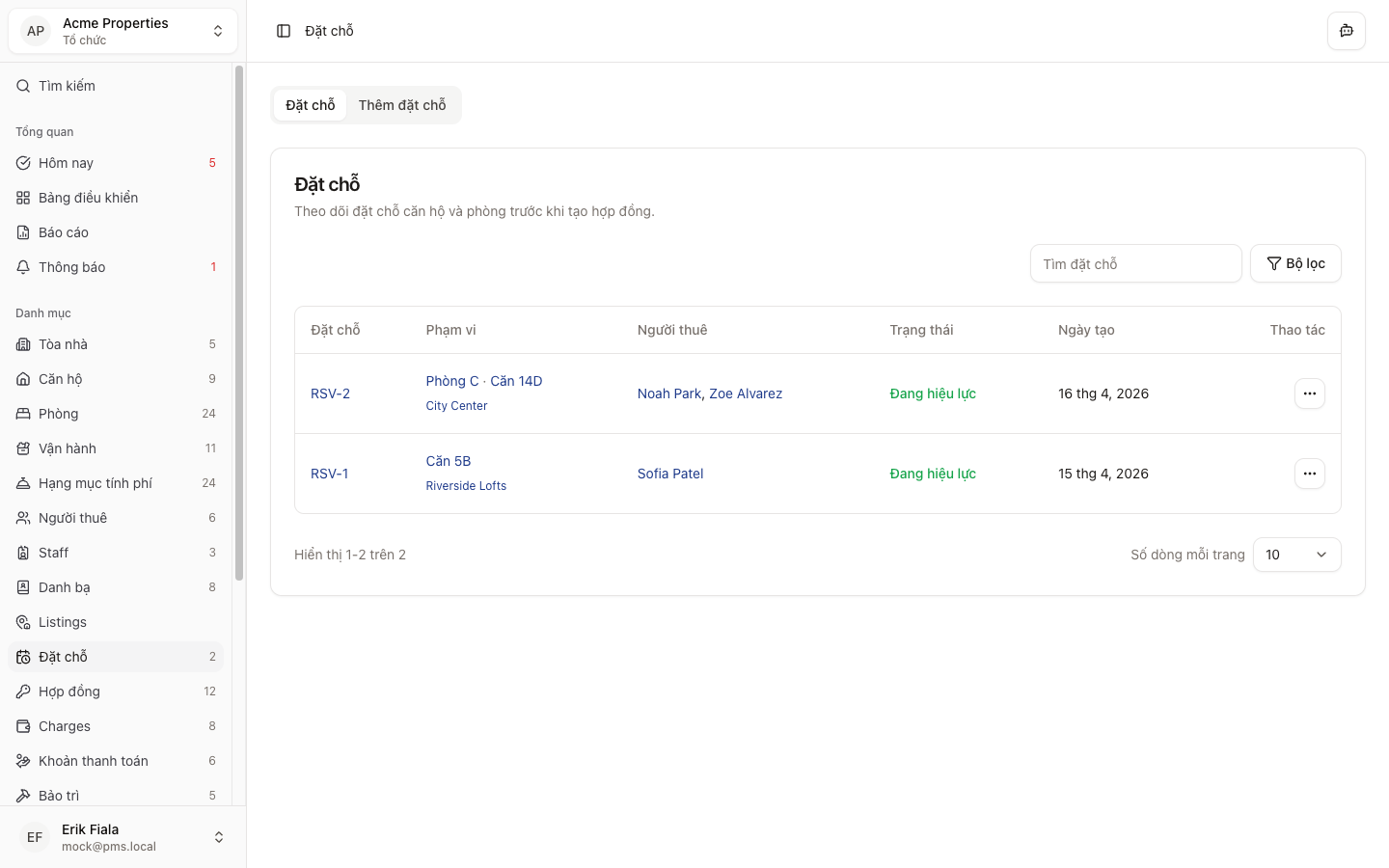Screen dimensions: 1389x868
Task: Expand Erik Fiala user menu
Action: [123, 837]
